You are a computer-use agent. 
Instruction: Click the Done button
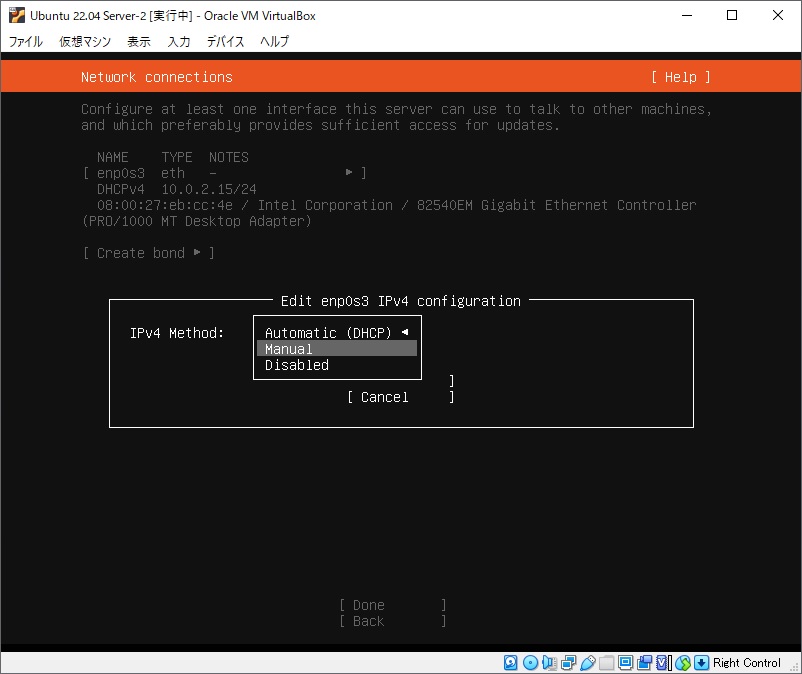click(393, 605)
